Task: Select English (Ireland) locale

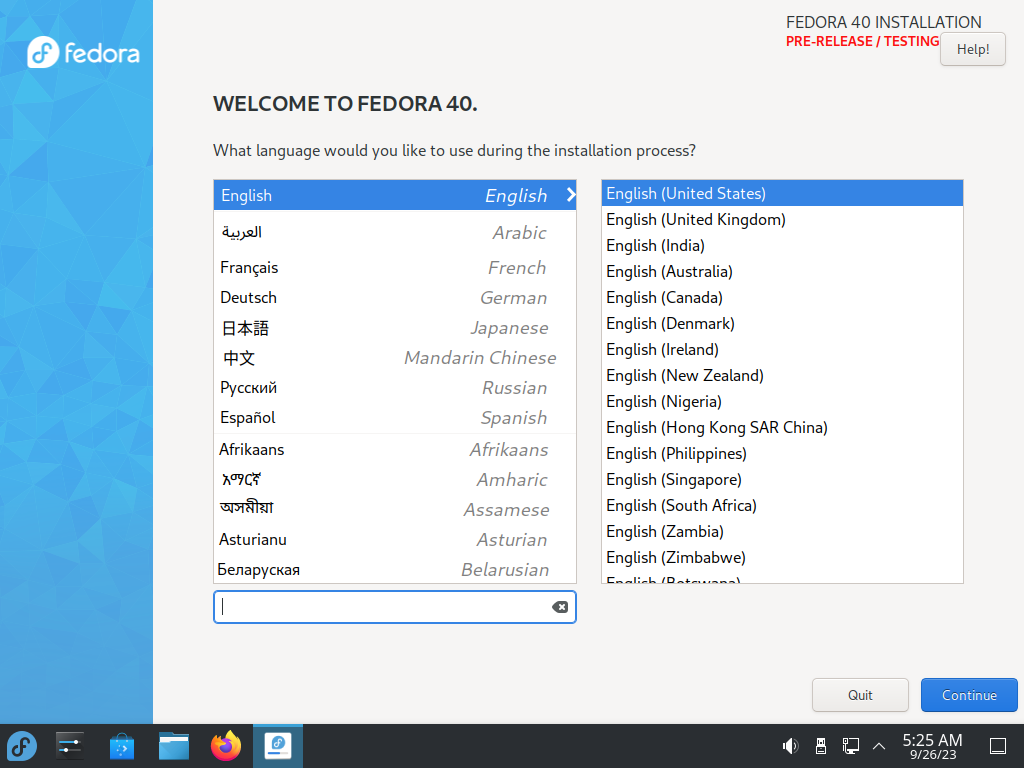Action: [782, 349]
